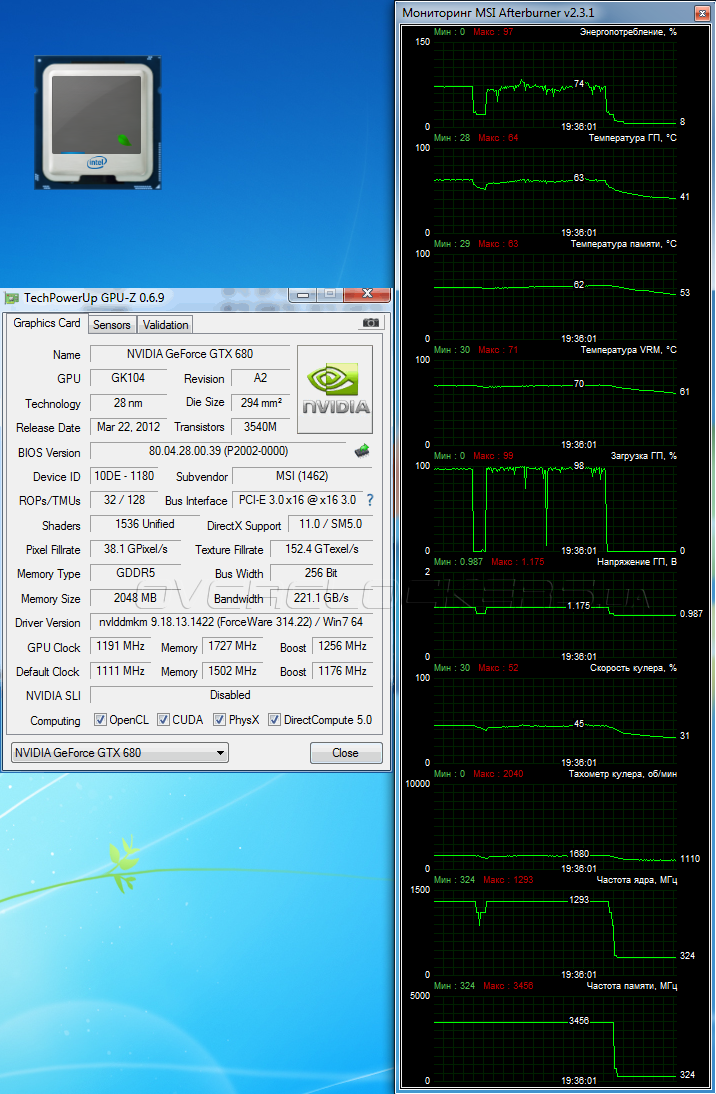Click the BIOS save chip icon

(x=362, y=451)
